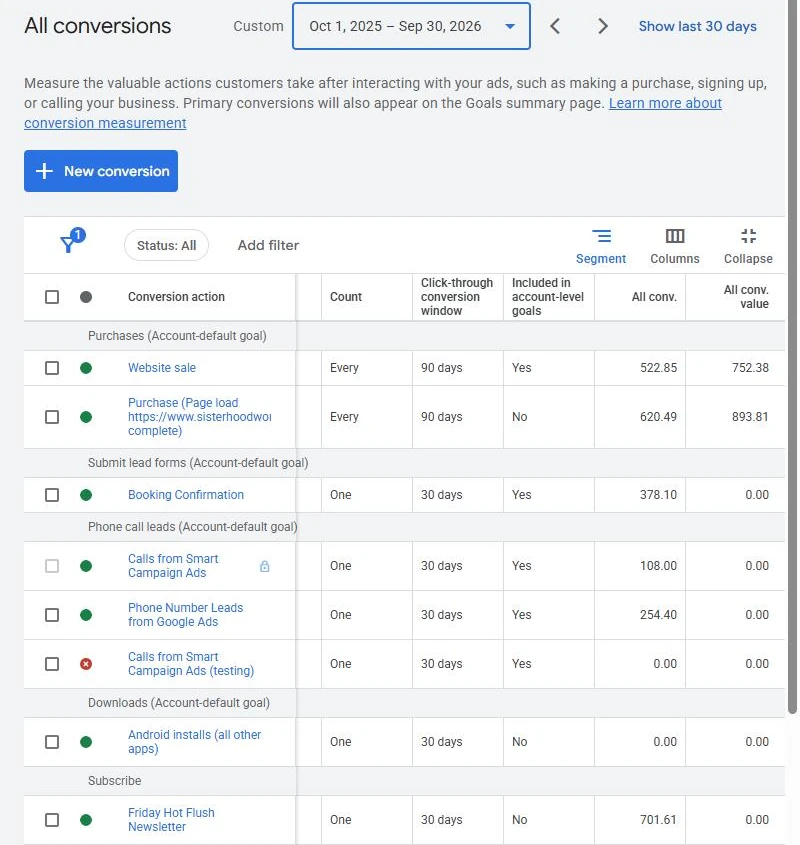
Task: Open the Columns chooser
Action: (x=674, y=246)
